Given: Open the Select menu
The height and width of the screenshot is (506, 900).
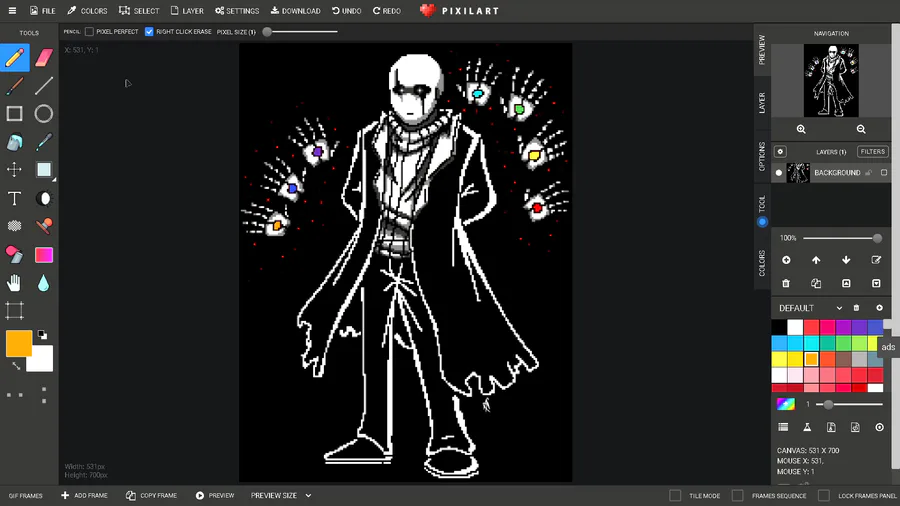Looking at the screenshot, I should (139, 11).
